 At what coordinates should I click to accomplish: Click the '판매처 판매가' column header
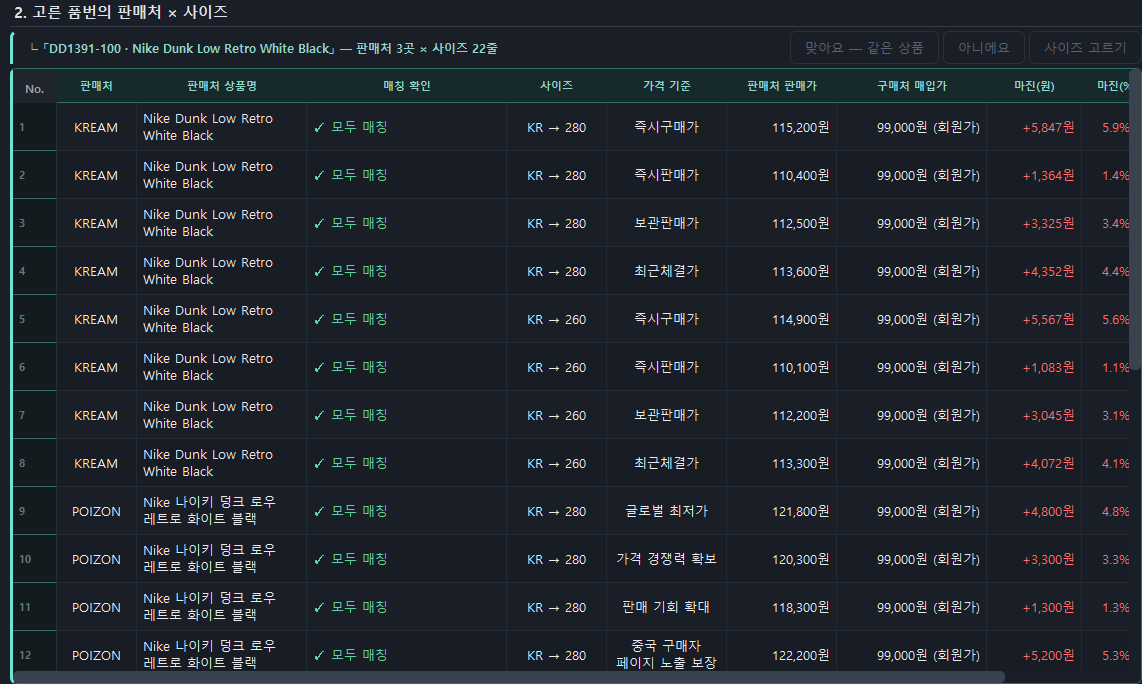coord(781,86)
